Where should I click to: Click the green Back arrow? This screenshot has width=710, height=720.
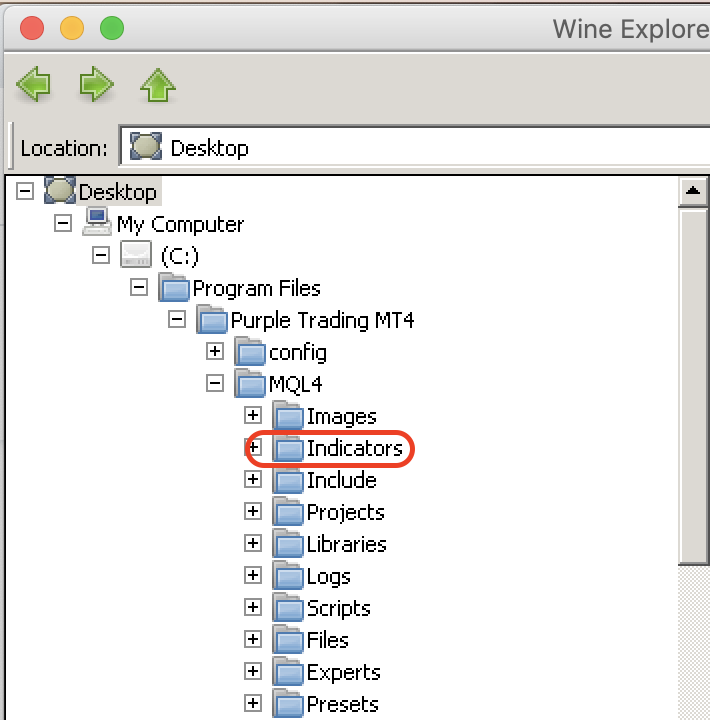click(x=33, y=84)
